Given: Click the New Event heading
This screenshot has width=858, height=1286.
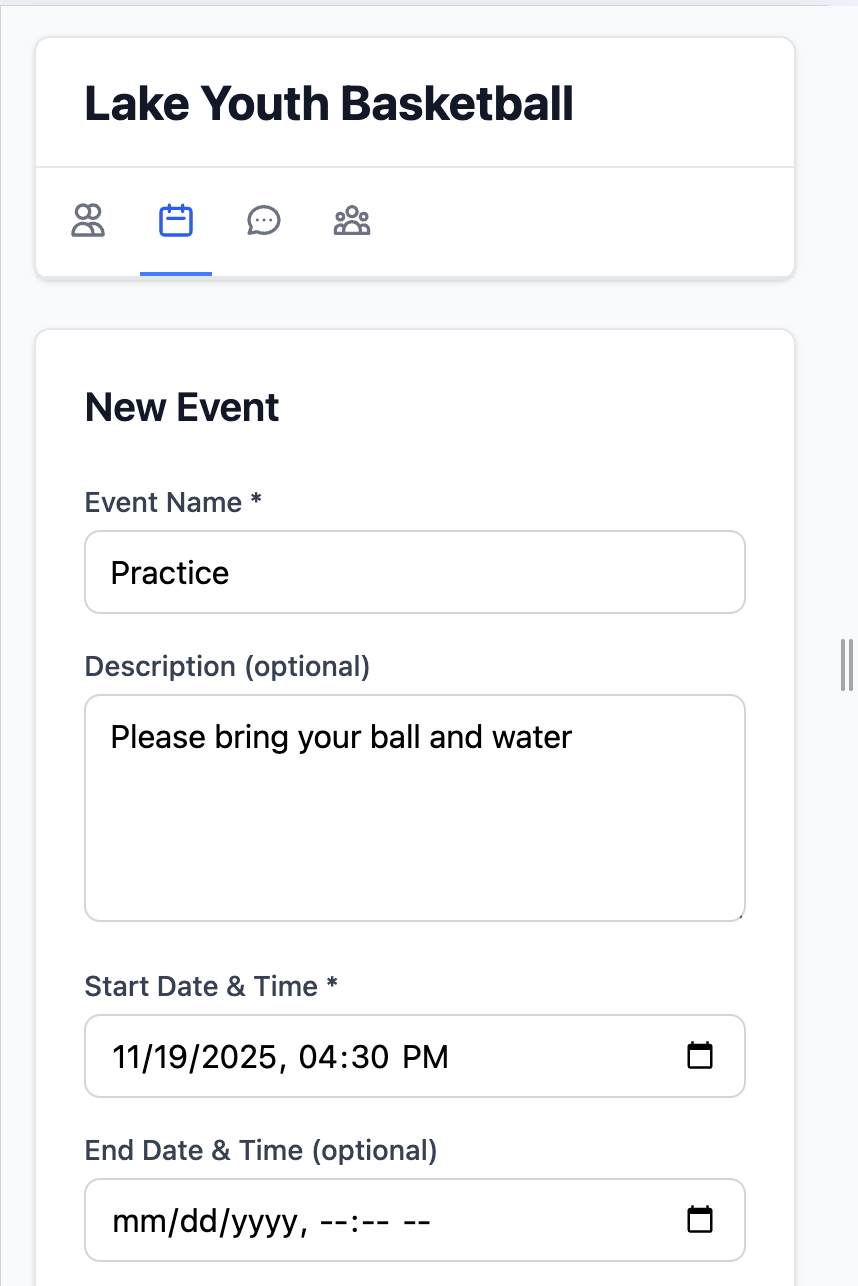Looking at the screenshot, I should [181, 407].
